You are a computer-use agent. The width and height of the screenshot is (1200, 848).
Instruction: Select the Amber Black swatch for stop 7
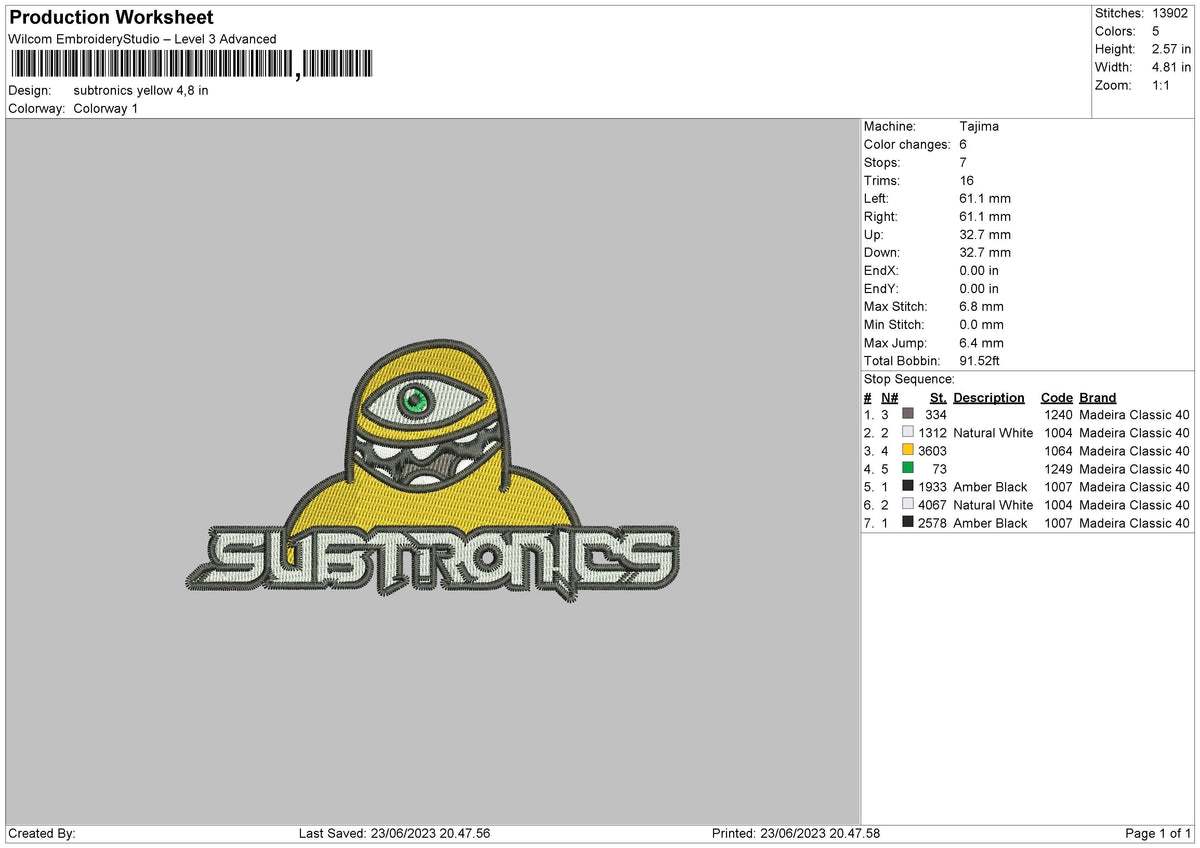coord(908,523)
